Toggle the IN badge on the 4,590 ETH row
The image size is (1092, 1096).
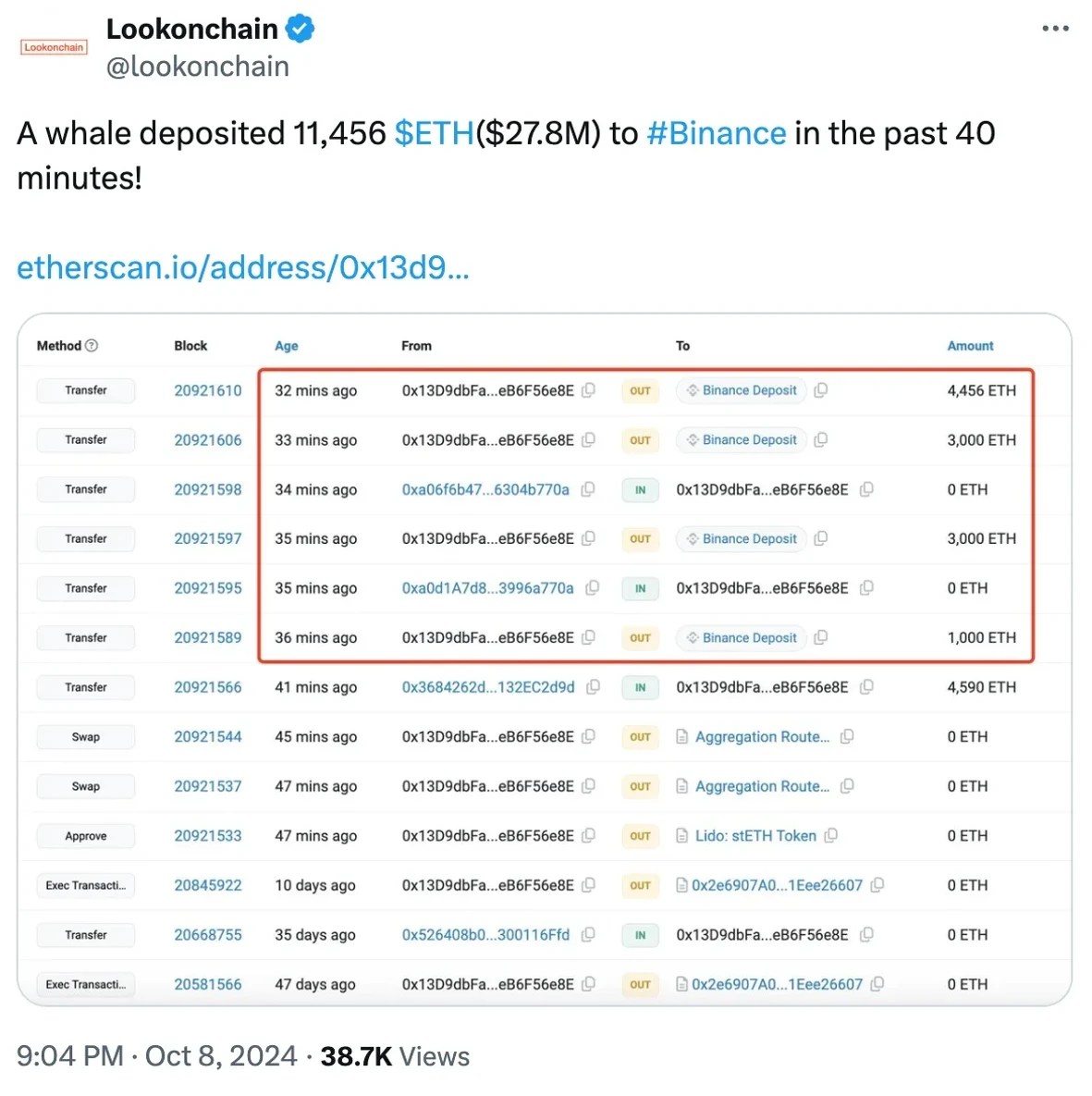pyautogui.click(x=639, y=687)
